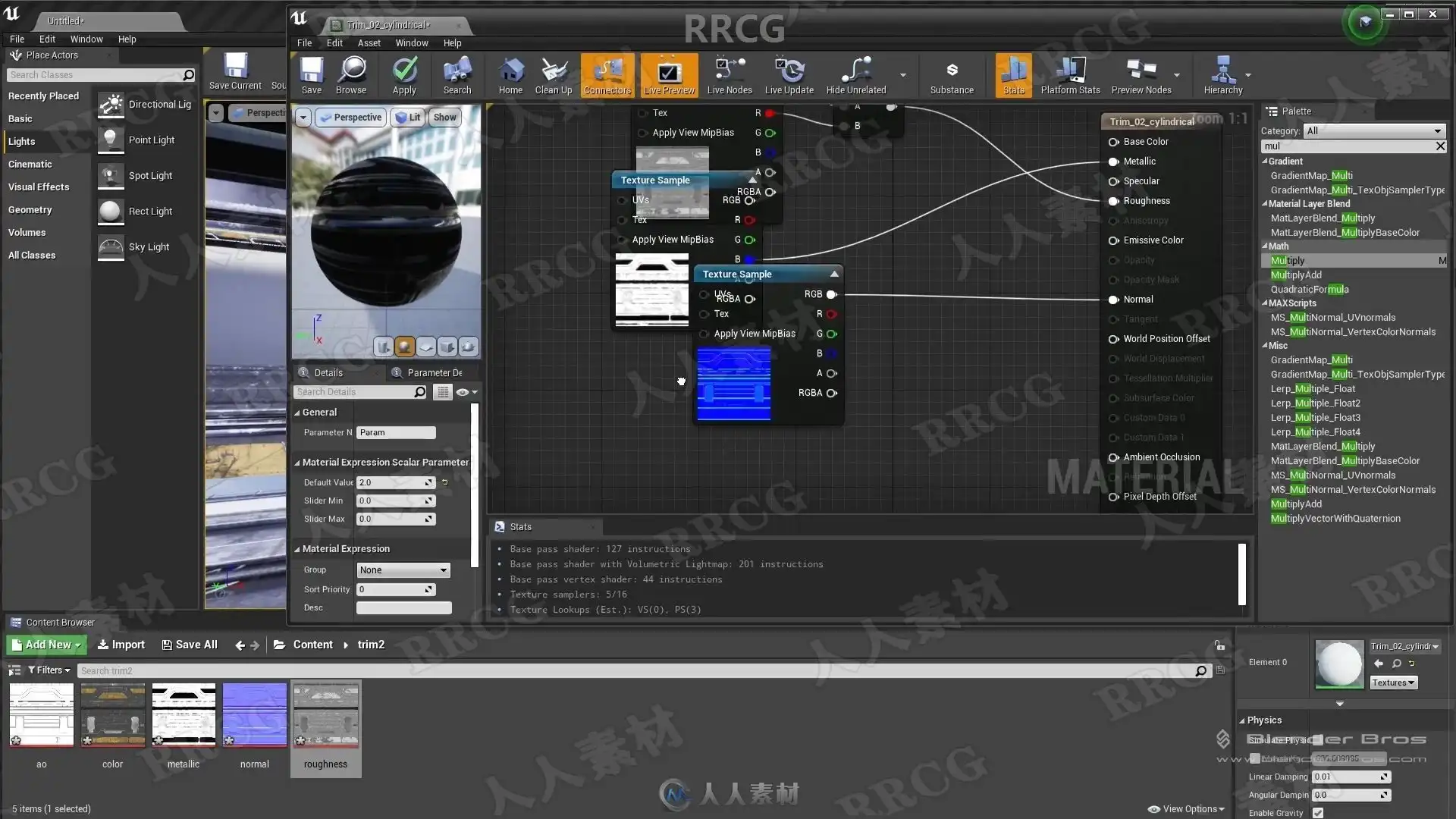Open the Asset menu
This screenshot has height=819, width=1456.
tap(369, 43)
